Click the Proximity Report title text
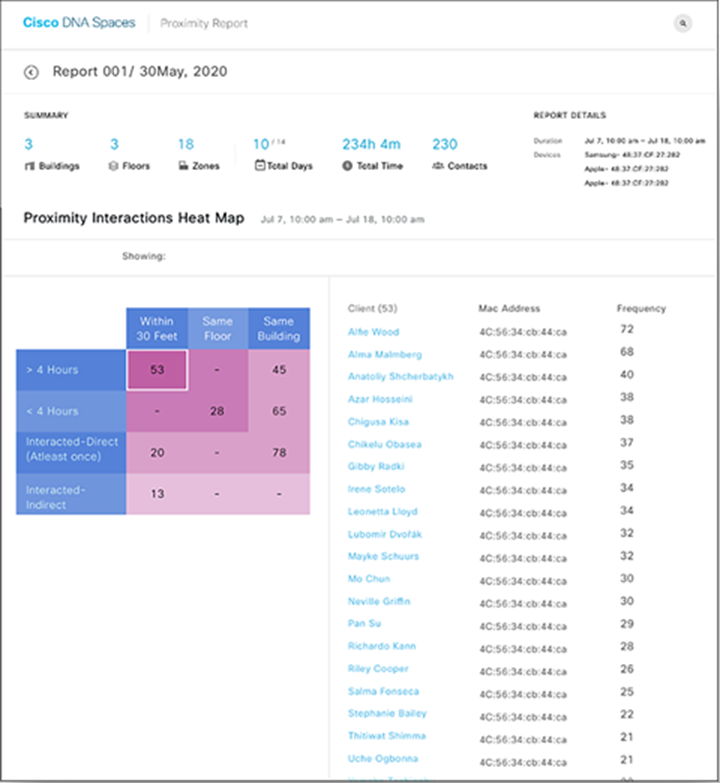720x783 pixels. [x=204, y=23]
